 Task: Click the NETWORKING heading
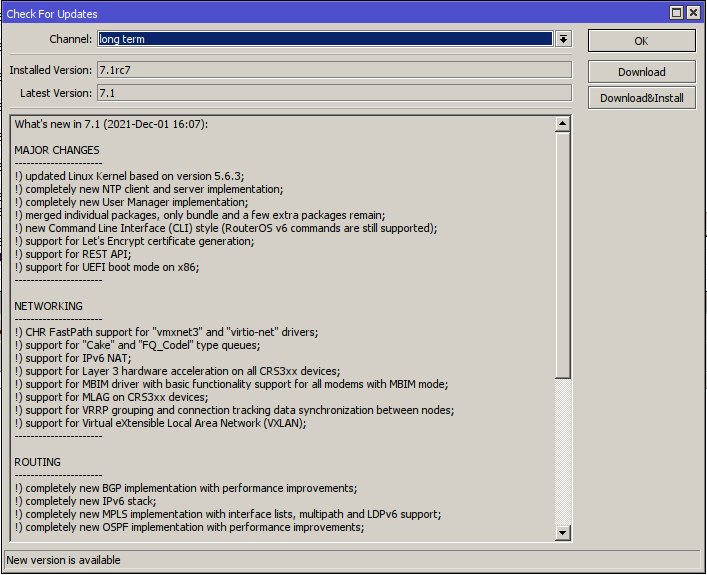(48, 306)
